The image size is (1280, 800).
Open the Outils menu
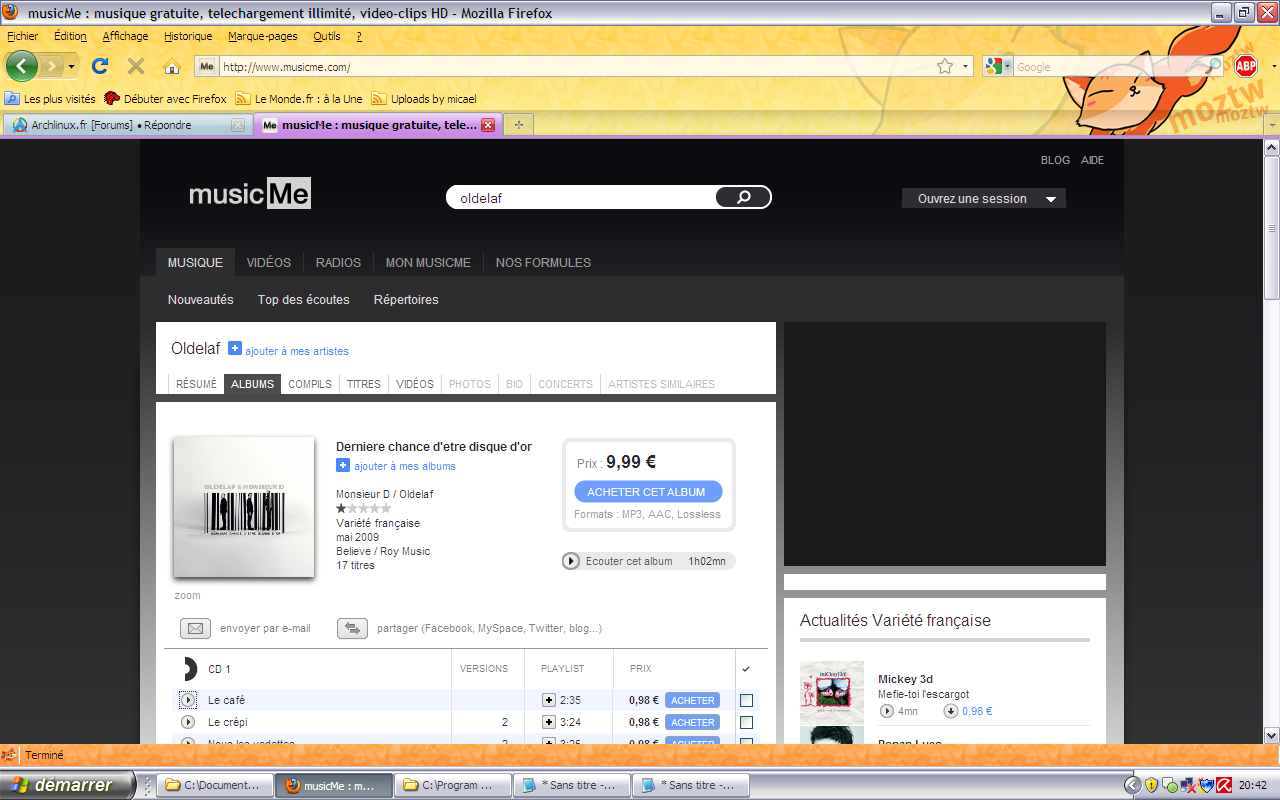(x=326, y=36)
